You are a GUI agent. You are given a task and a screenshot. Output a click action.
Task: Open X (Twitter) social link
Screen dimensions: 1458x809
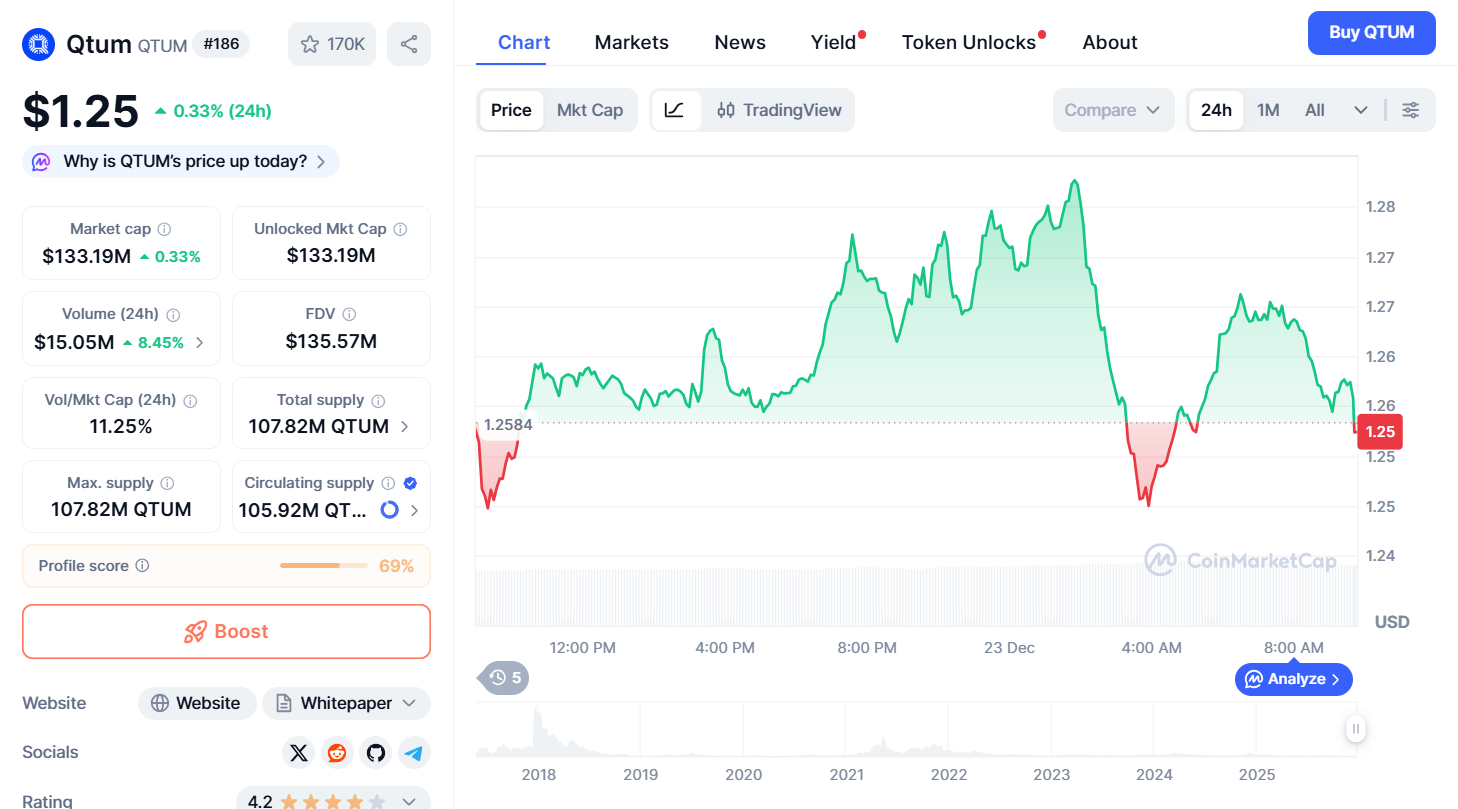pyautogui.click(x=298, y=753)
